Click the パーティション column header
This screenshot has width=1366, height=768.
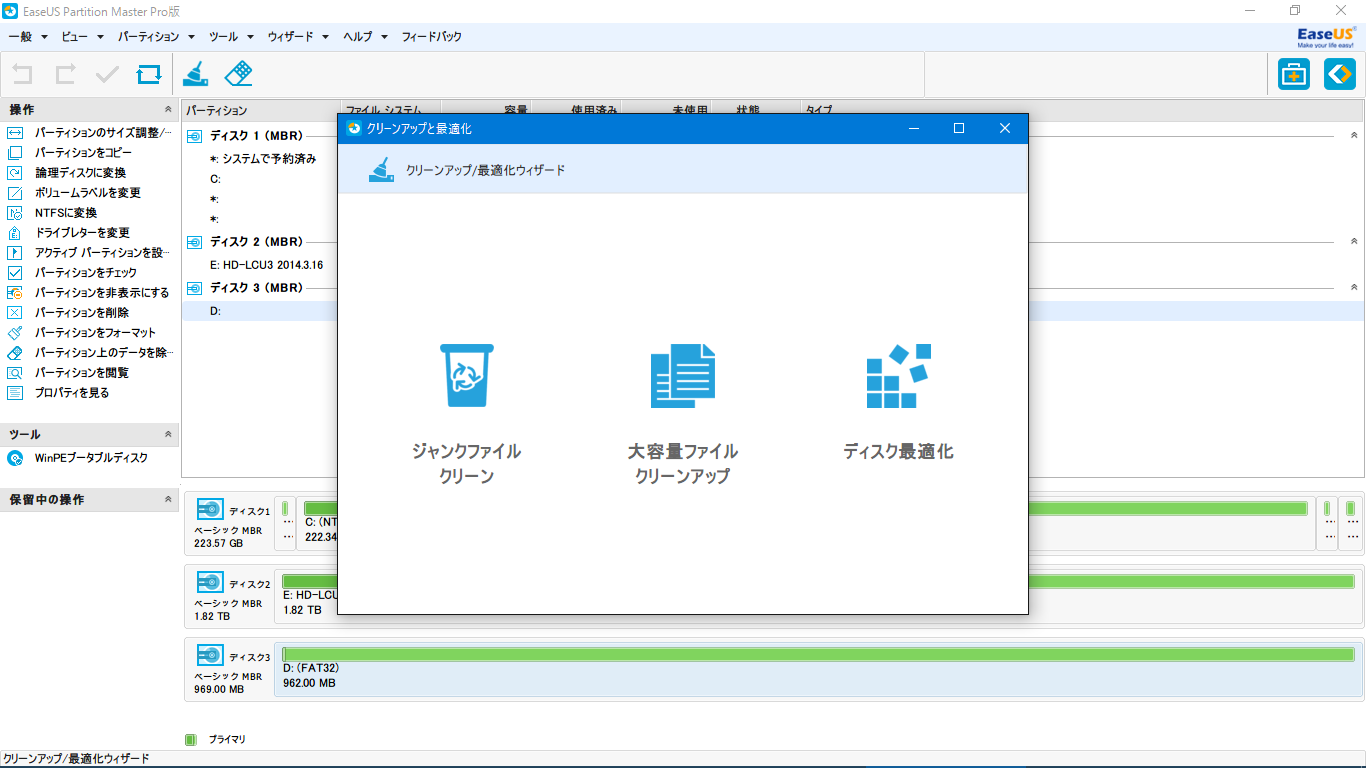[262, 110]
